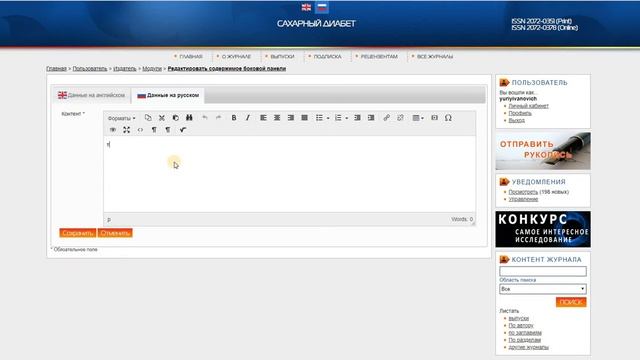Image resolution: width=640 pixels, height=360 pixels.
Task: Insert a numbered list
Action: (x=338, y=118)
